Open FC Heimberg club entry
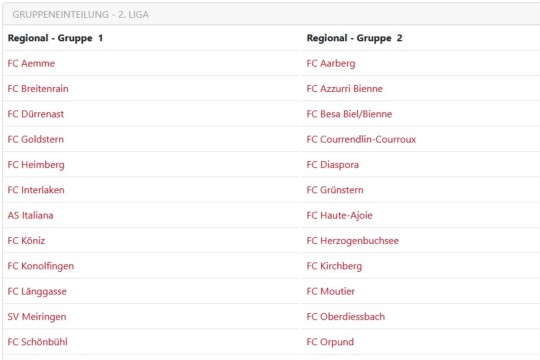 click(x=36, y=165)
